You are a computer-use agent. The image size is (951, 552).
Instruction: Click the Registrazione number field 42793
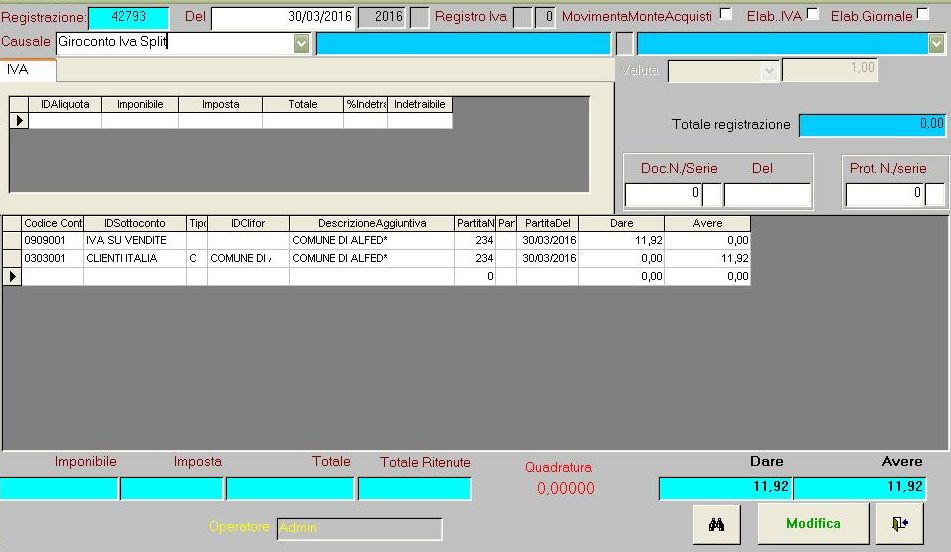click(x=129, y=17)
